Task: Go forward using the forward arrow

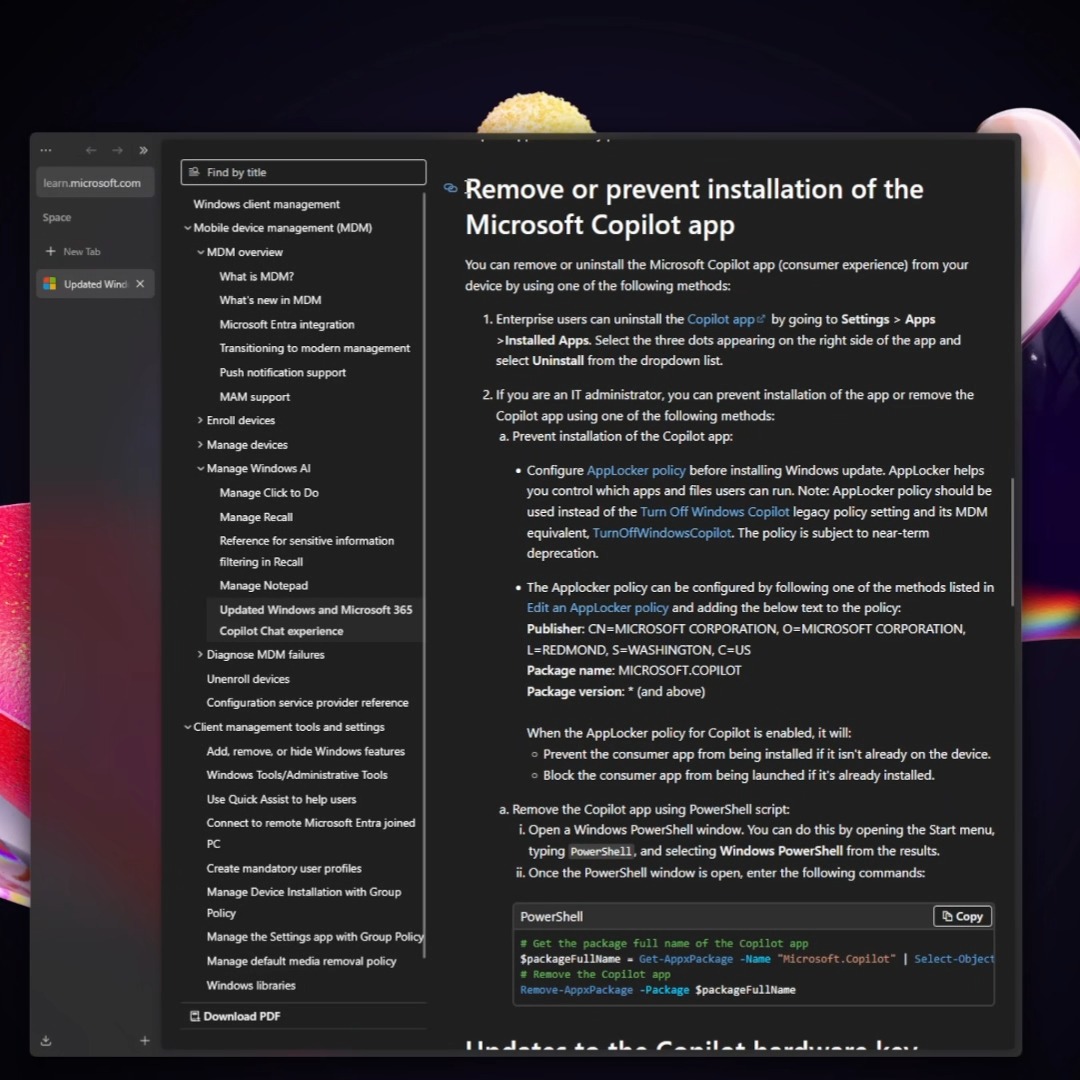Action: [x=117, y=150]
